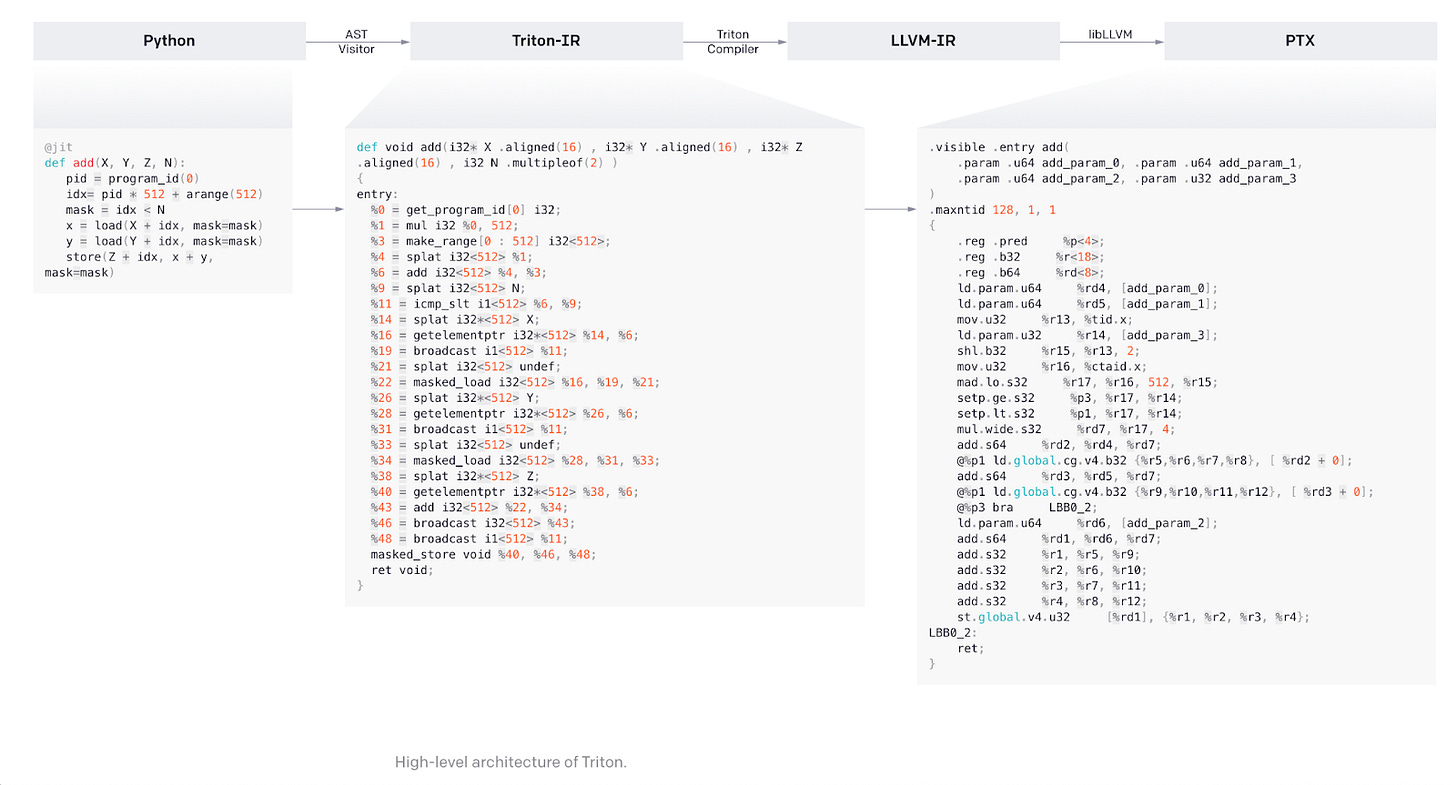Click the '%0 = get_program_id[0] i32;' line
Screen dimensions: 1456x785
tap(467, 210)
